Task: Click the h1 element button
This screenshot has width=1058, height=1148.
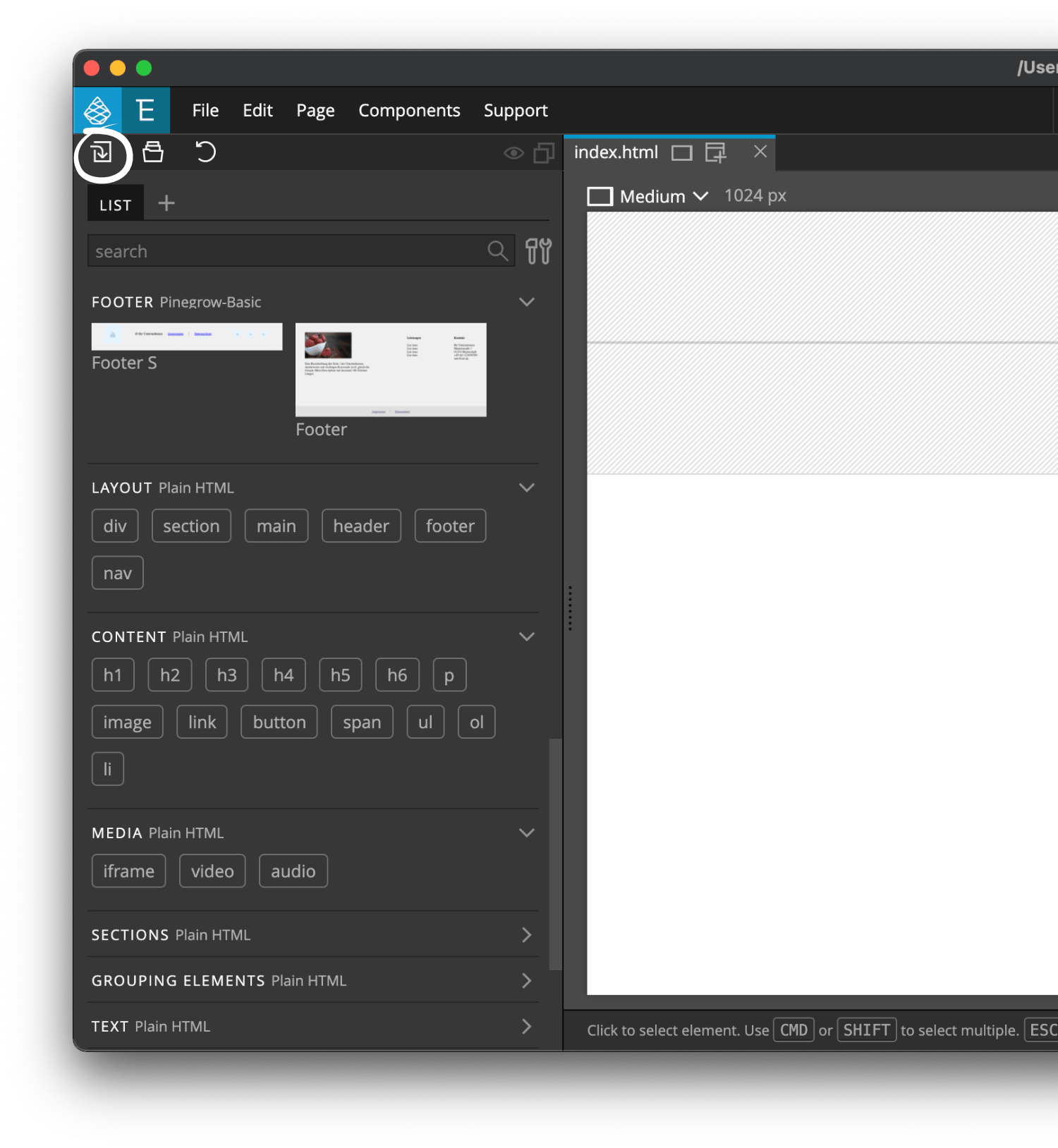Action: click(x=113, y=675)
